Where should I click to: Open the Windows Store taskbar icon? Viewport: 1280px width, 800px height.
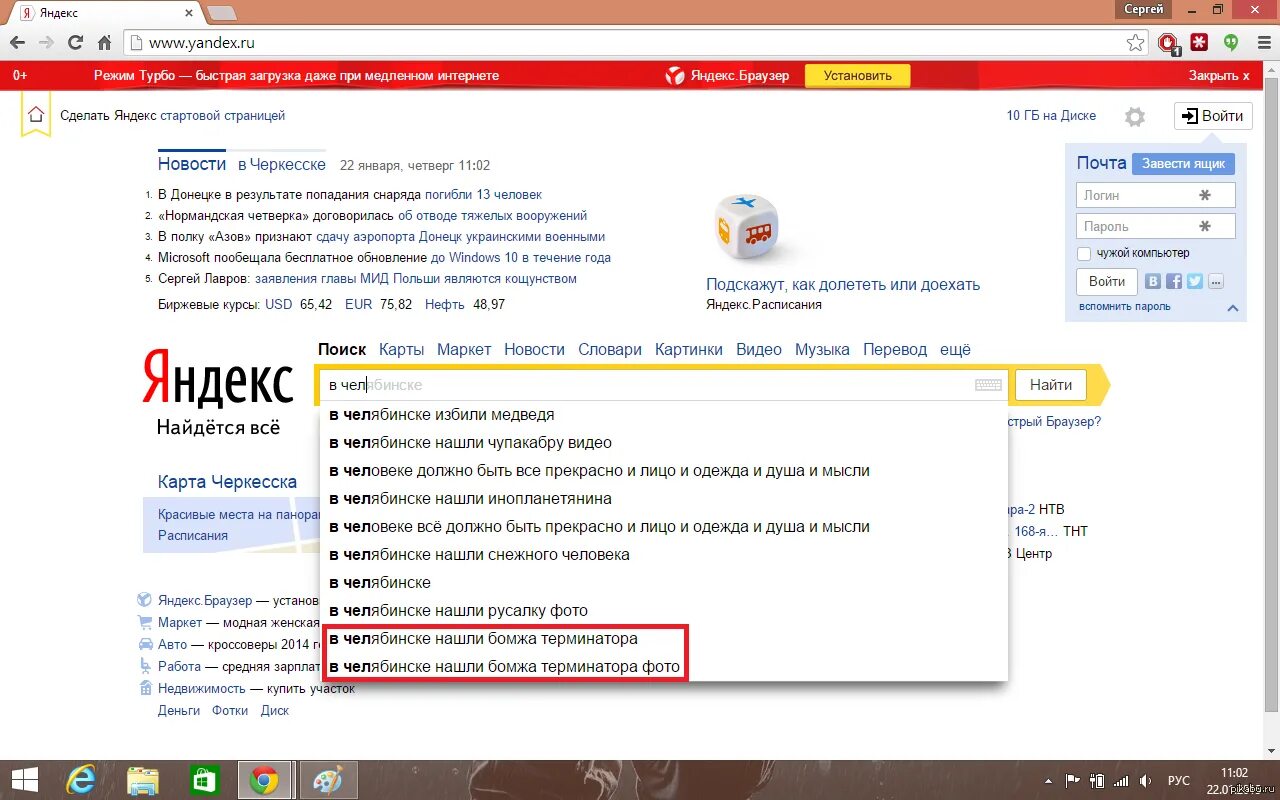(204, 781)
